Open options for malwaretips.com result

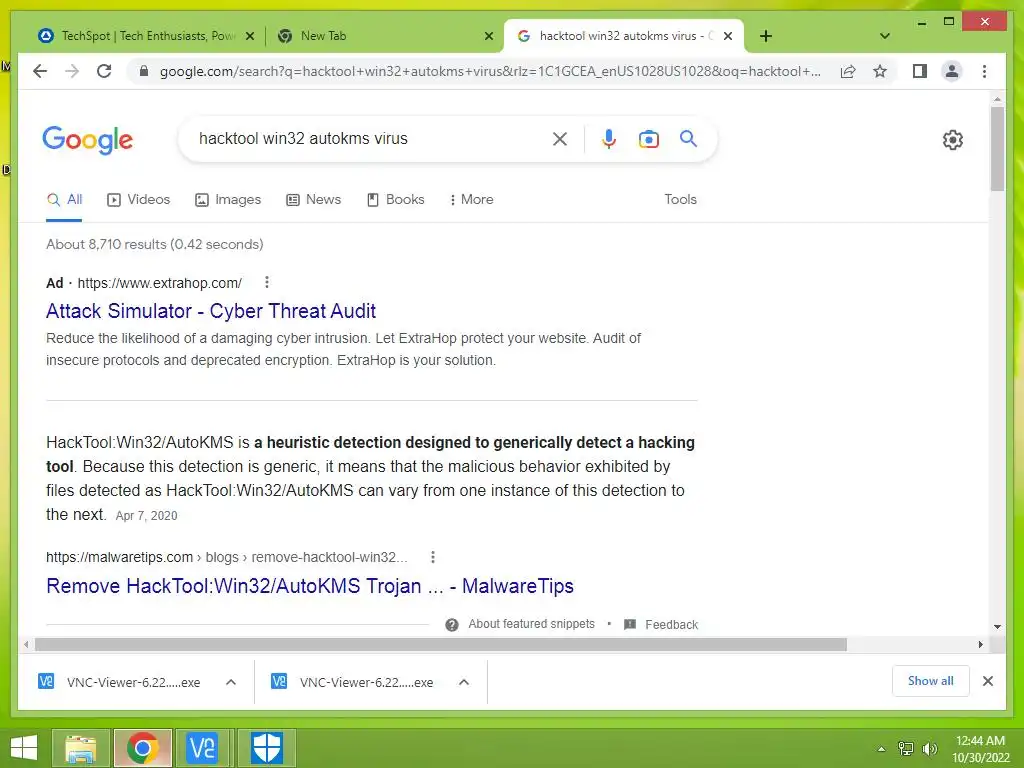(x=432, y=557)
